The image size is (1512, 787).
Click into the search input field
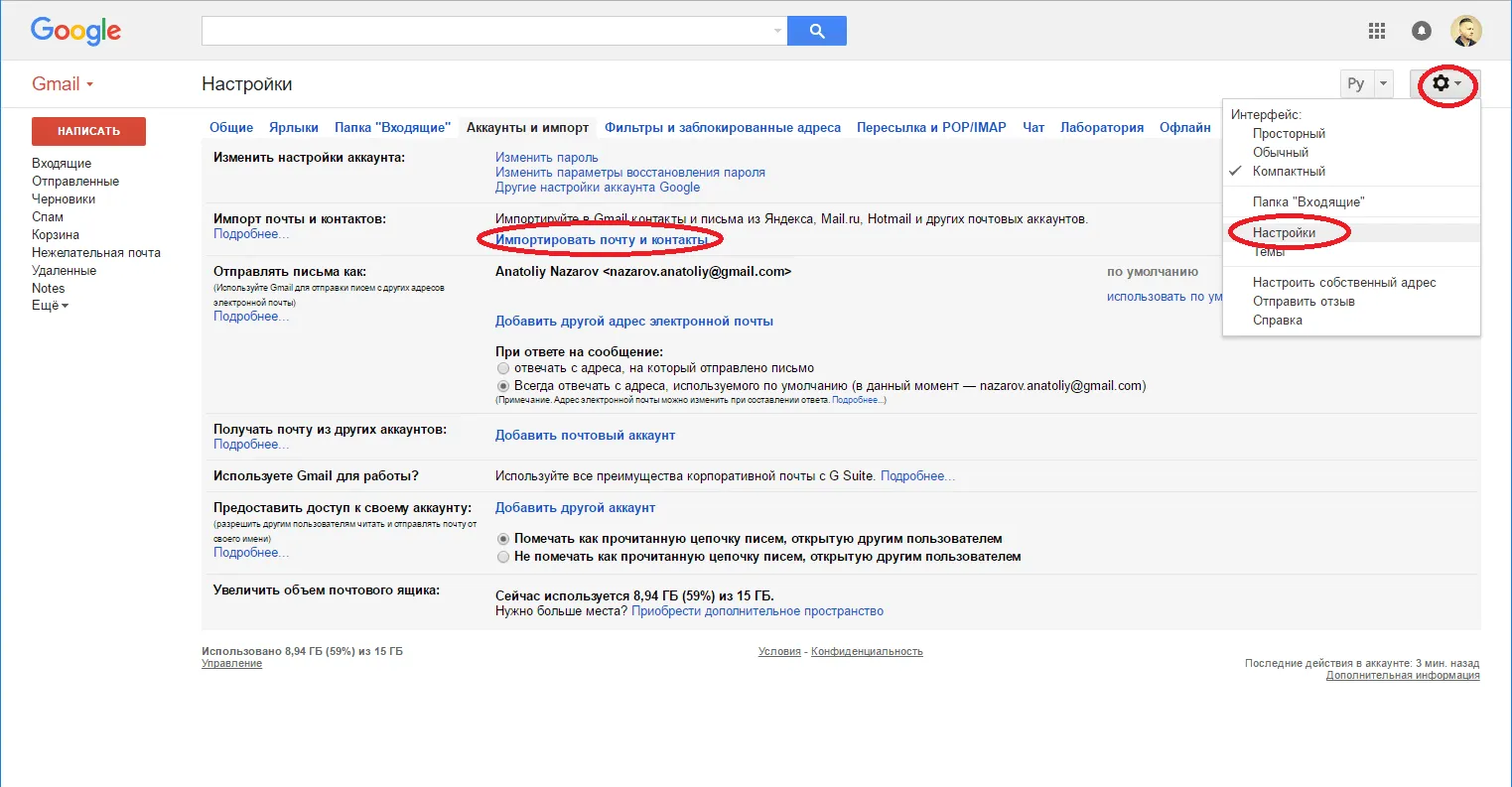[485, 31]
